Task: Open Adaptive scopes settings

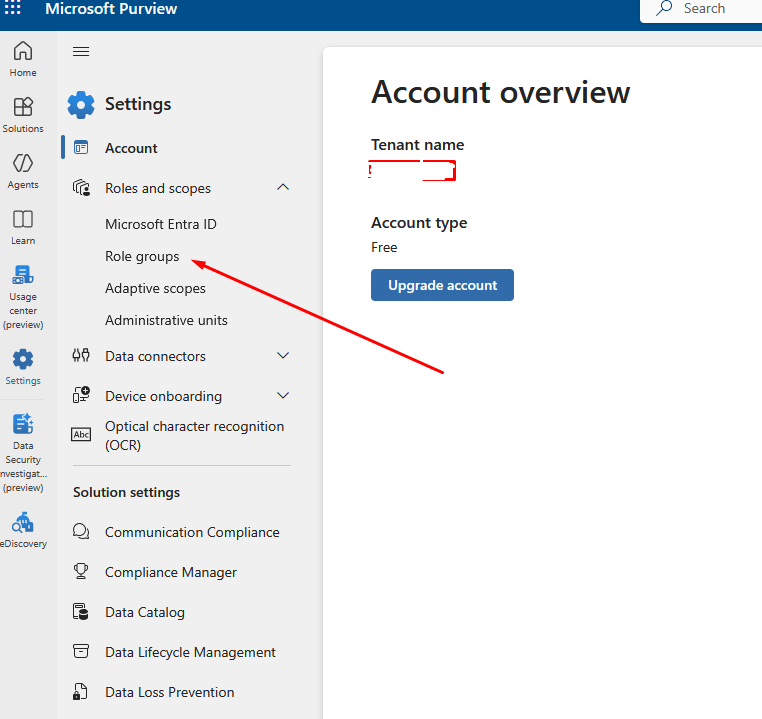Action: coord(156,289)
